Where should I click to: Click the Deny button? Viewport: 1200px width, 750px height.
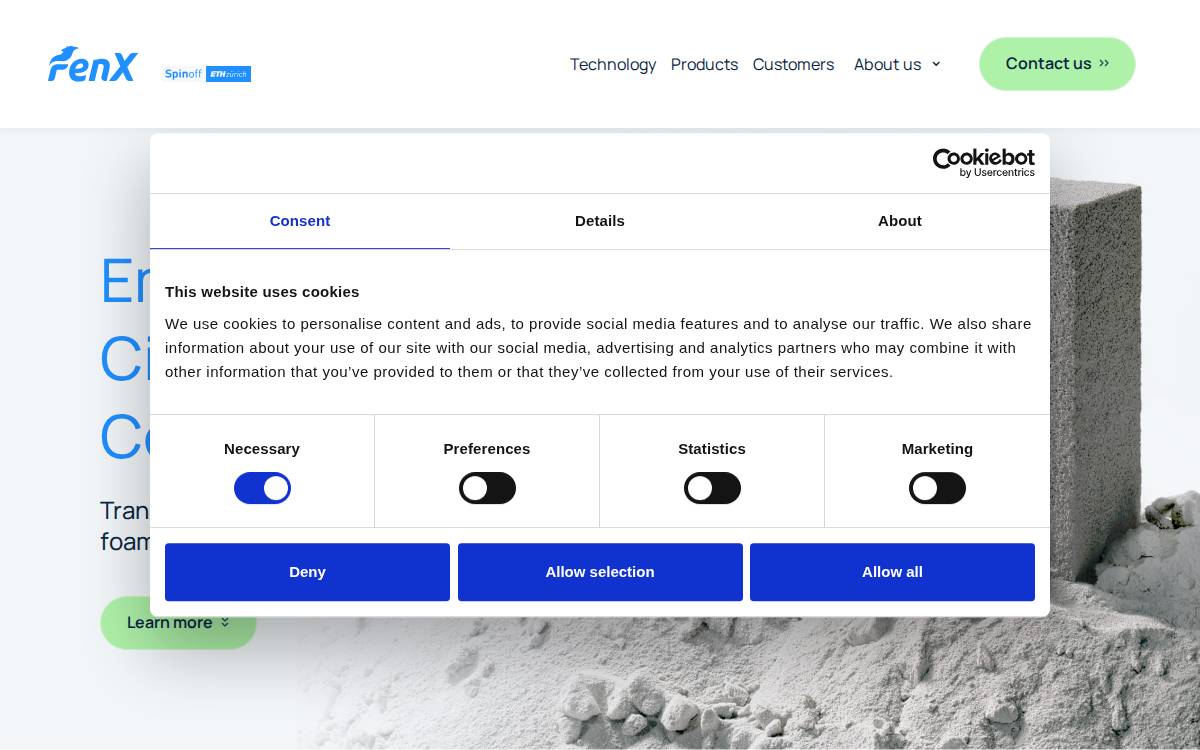click(x=307, y=572)
